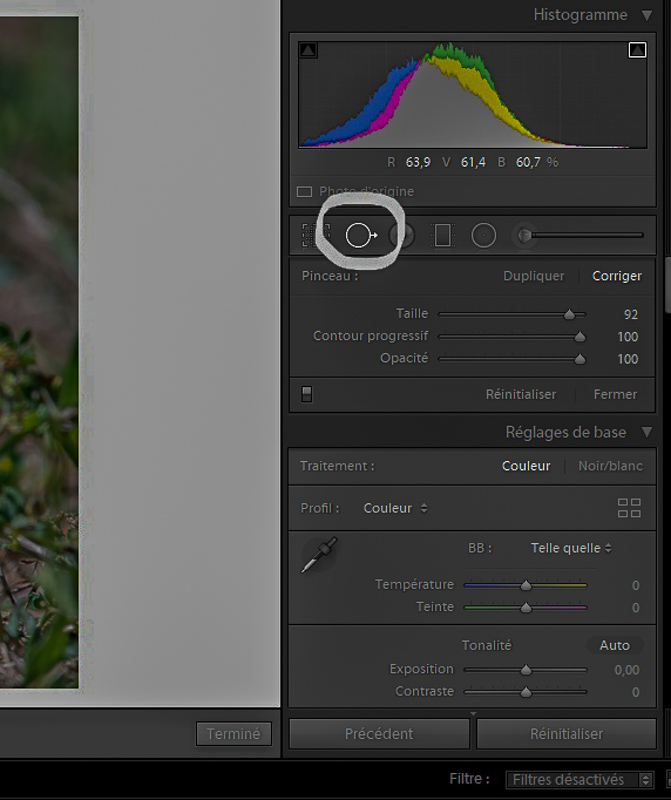This screenshot has width=671, height=800.
Task: Show shadow clipping in the histogram
Action: 309,50
